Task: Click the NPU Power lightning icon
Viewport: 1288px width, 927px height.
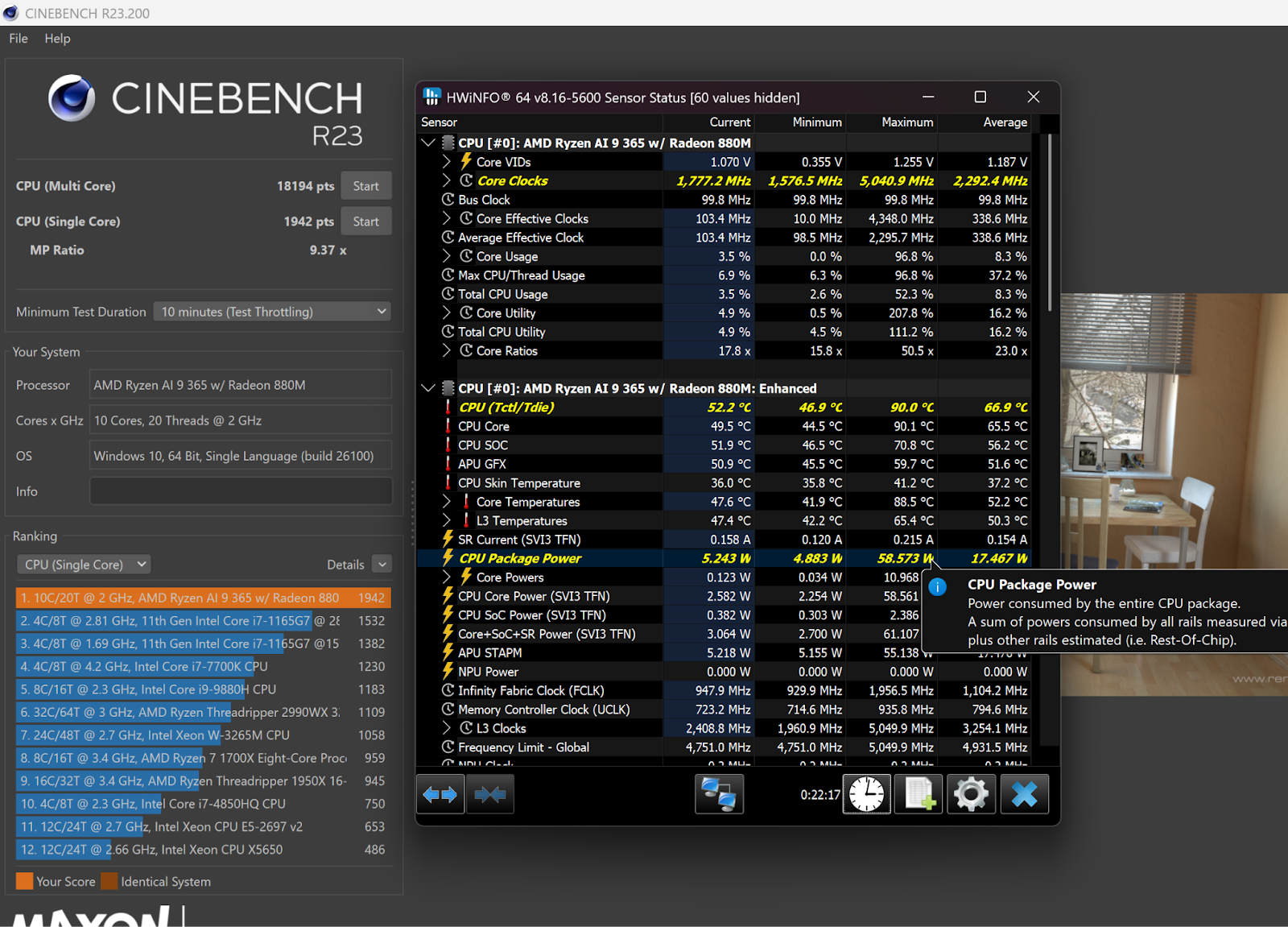Action: pos(448,671)
